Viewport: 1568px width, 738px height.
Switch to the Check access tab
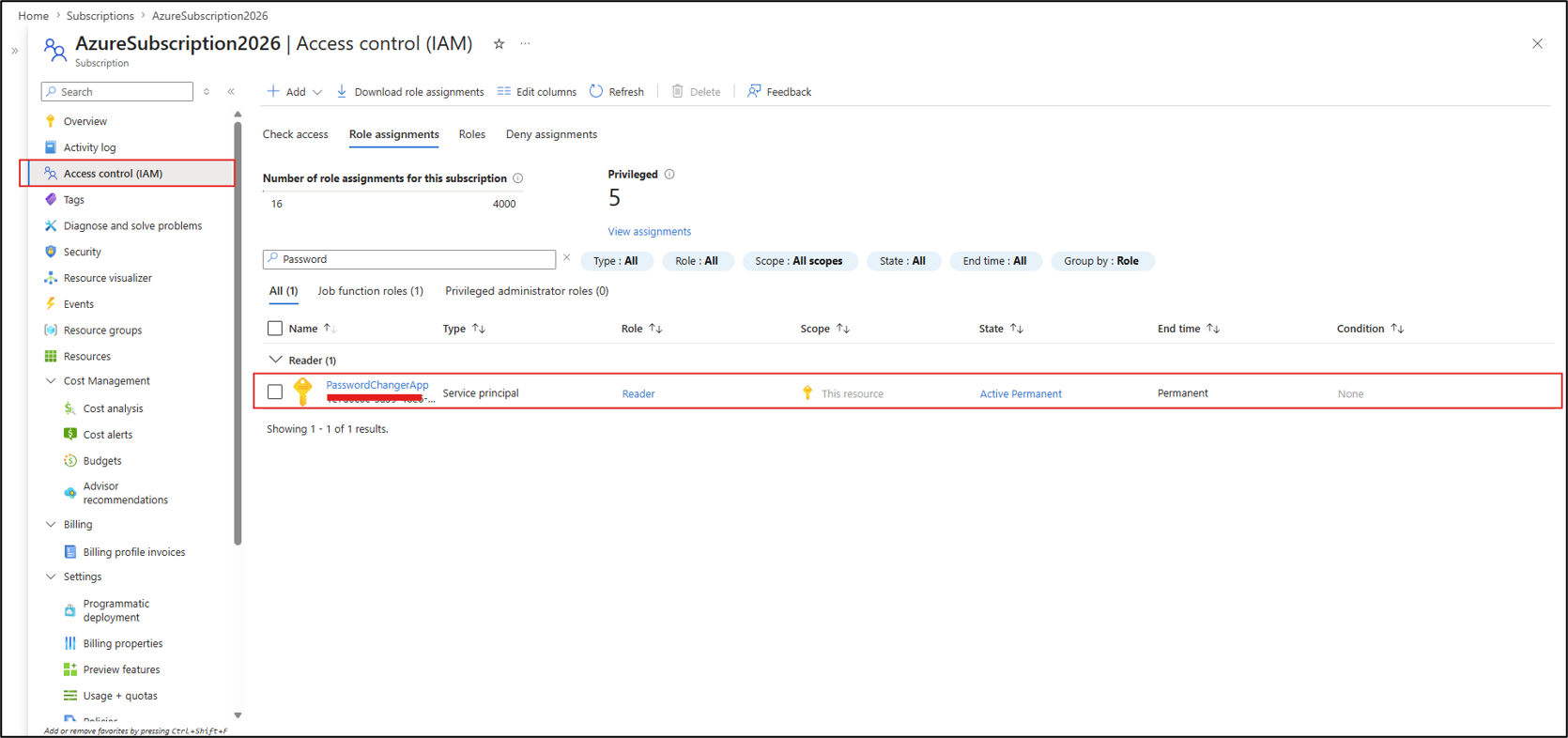(x=296, y=134)
